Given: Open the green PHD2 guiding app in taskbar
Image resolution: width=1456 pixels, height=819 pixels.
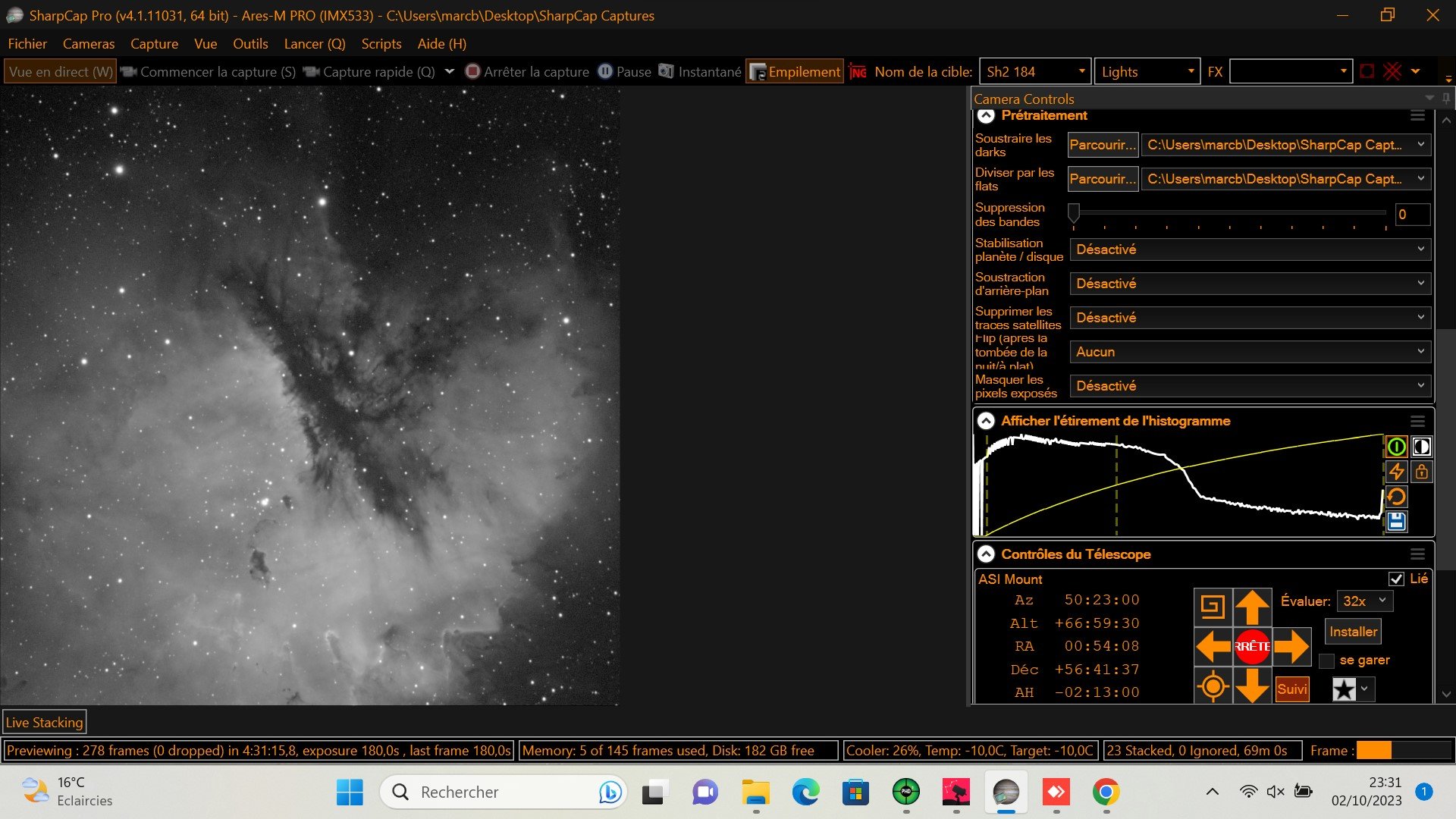Looking at the screenshot, I should [905, 792].
